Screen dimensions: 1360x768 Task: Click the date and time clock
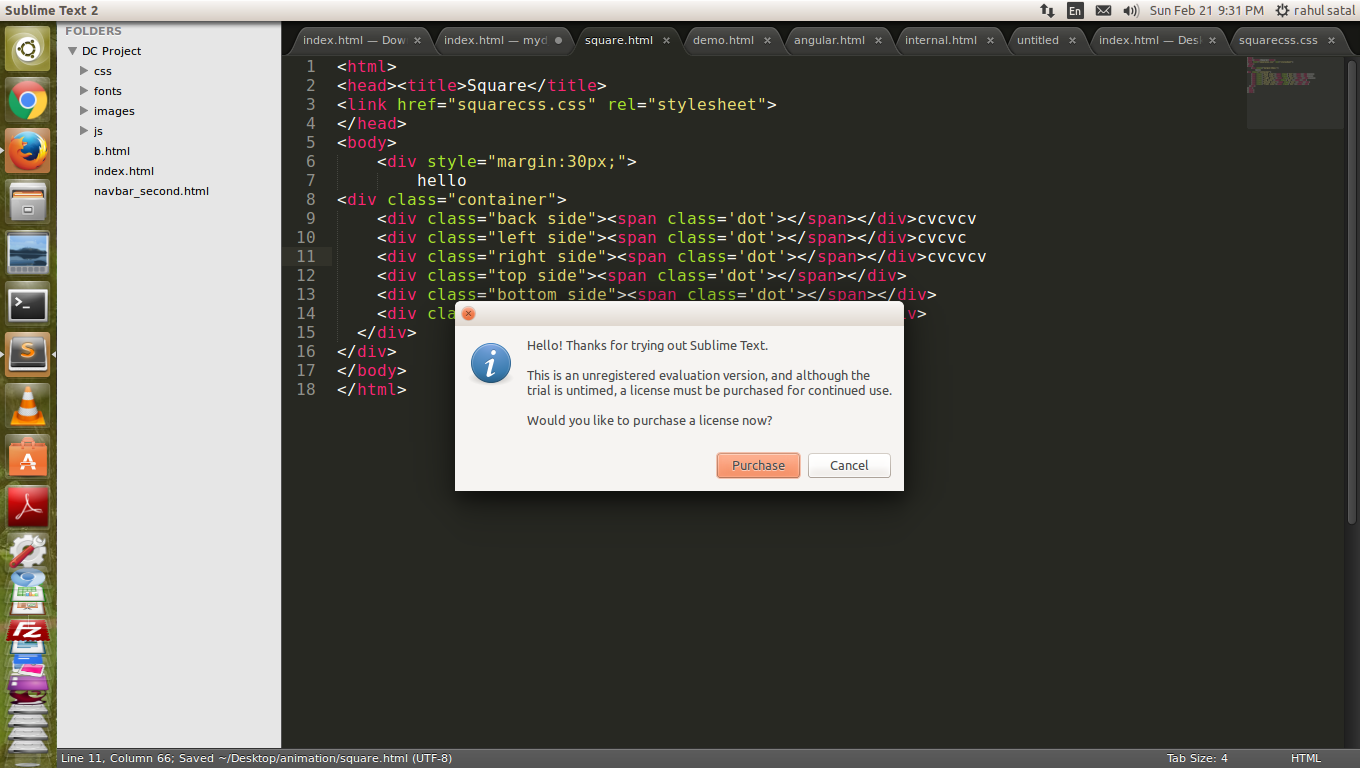tap(1206, 11)
